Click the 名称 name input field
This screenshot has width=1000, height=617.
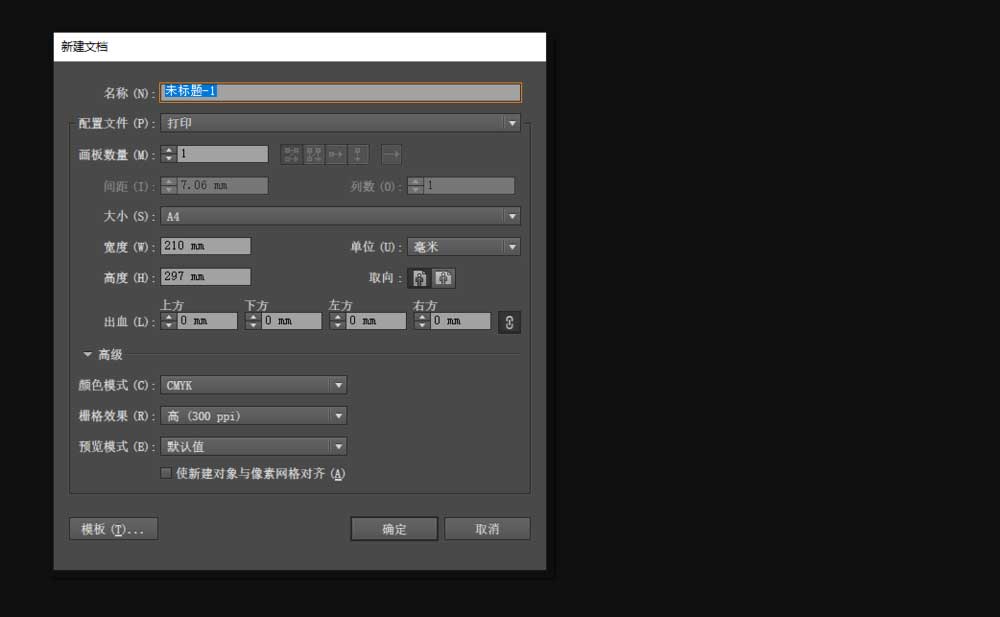(340, 92)
